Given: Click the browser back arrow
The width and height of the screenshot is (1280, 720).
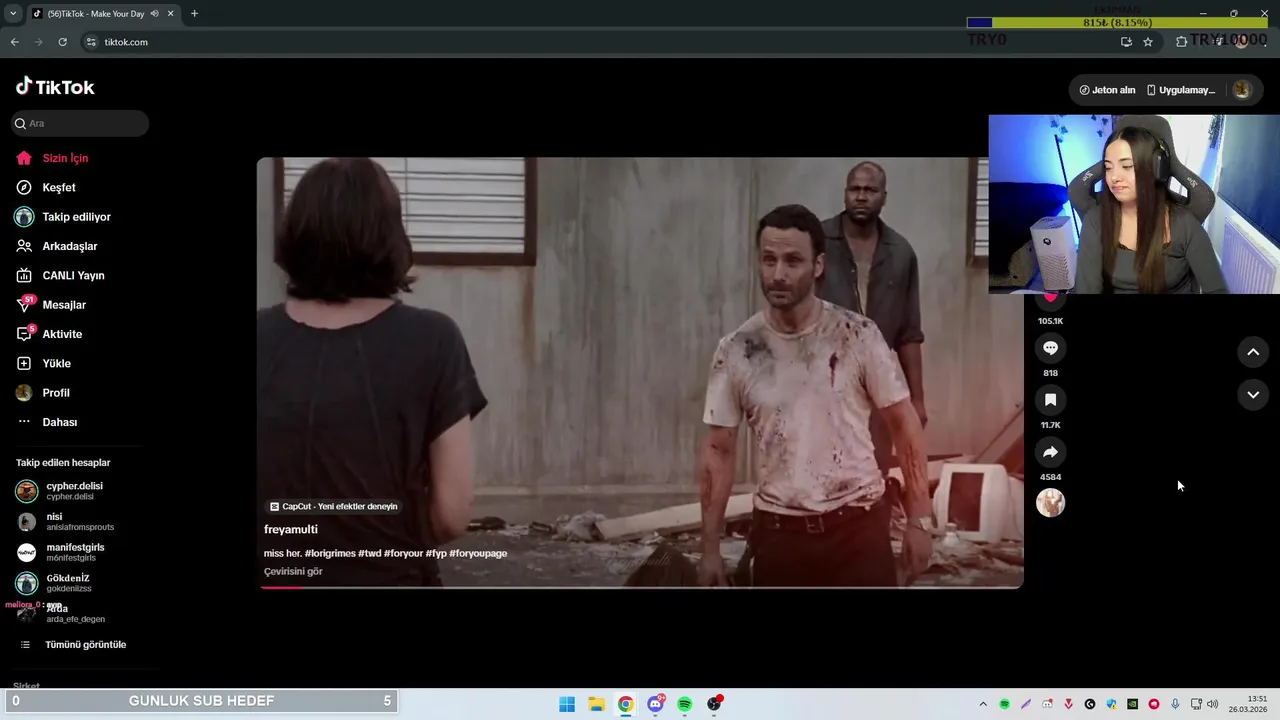Looking at the screenshot, I should click(14, 42).
